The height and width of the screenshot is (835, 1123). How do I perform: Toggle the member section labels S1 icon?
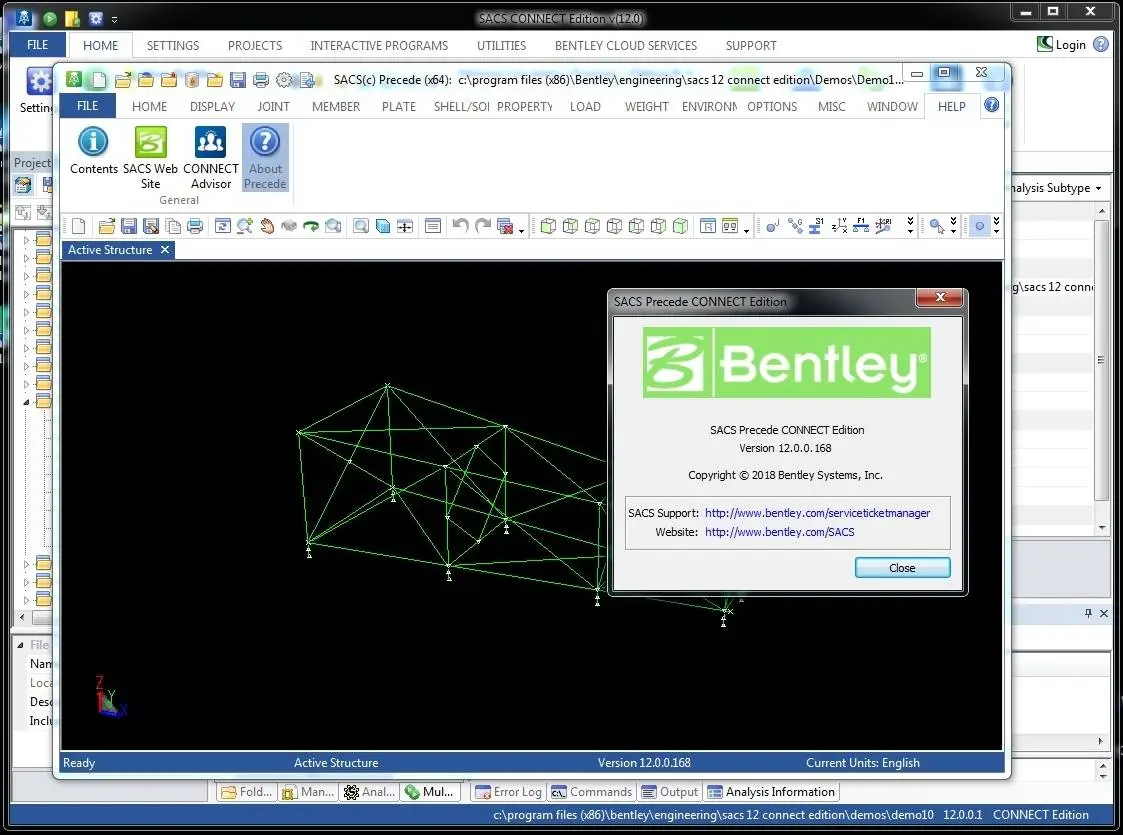pyautogui.click(x=816, y=227)
